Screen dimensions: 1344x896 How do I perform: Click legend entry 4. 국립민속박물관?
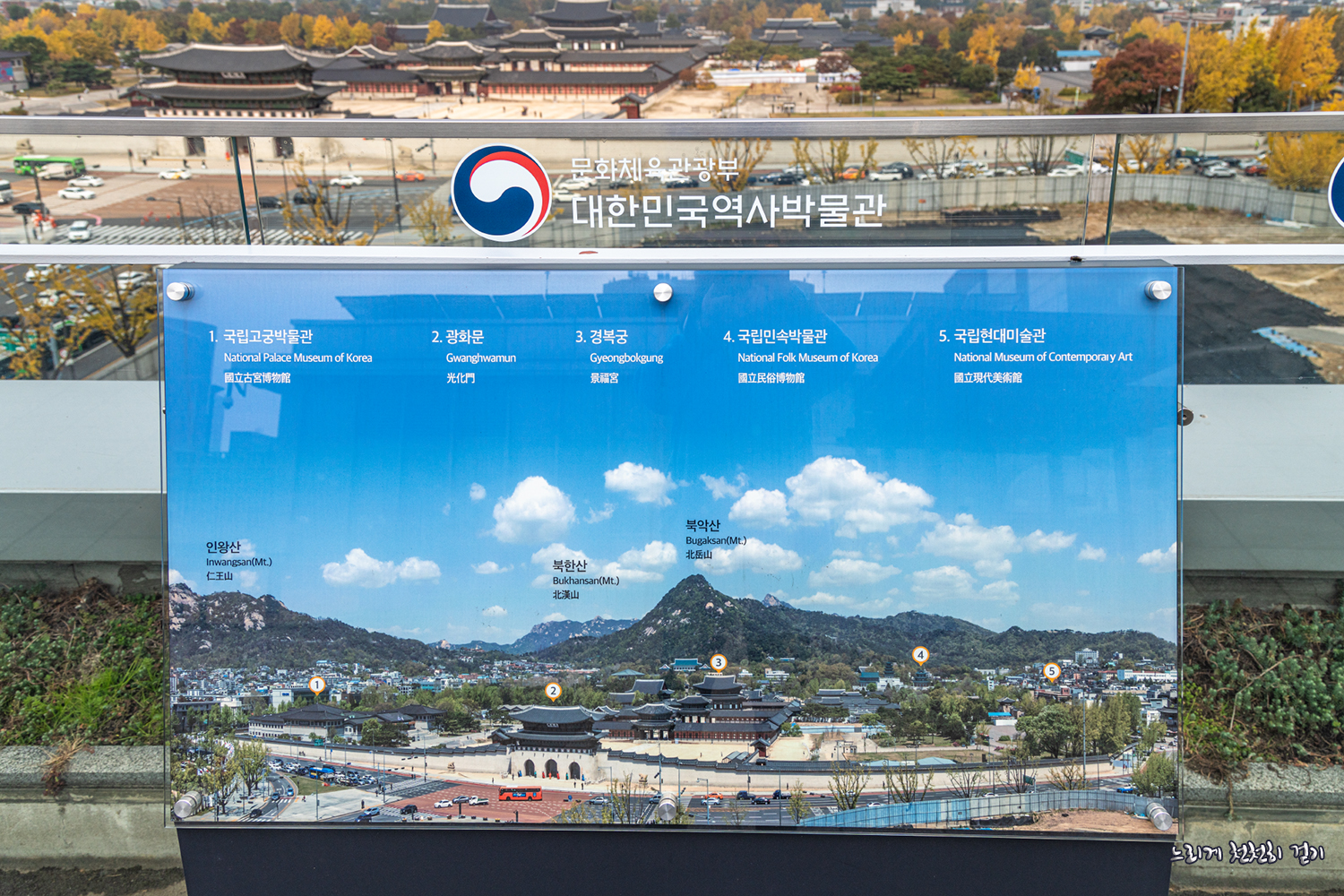click(775, 337)
